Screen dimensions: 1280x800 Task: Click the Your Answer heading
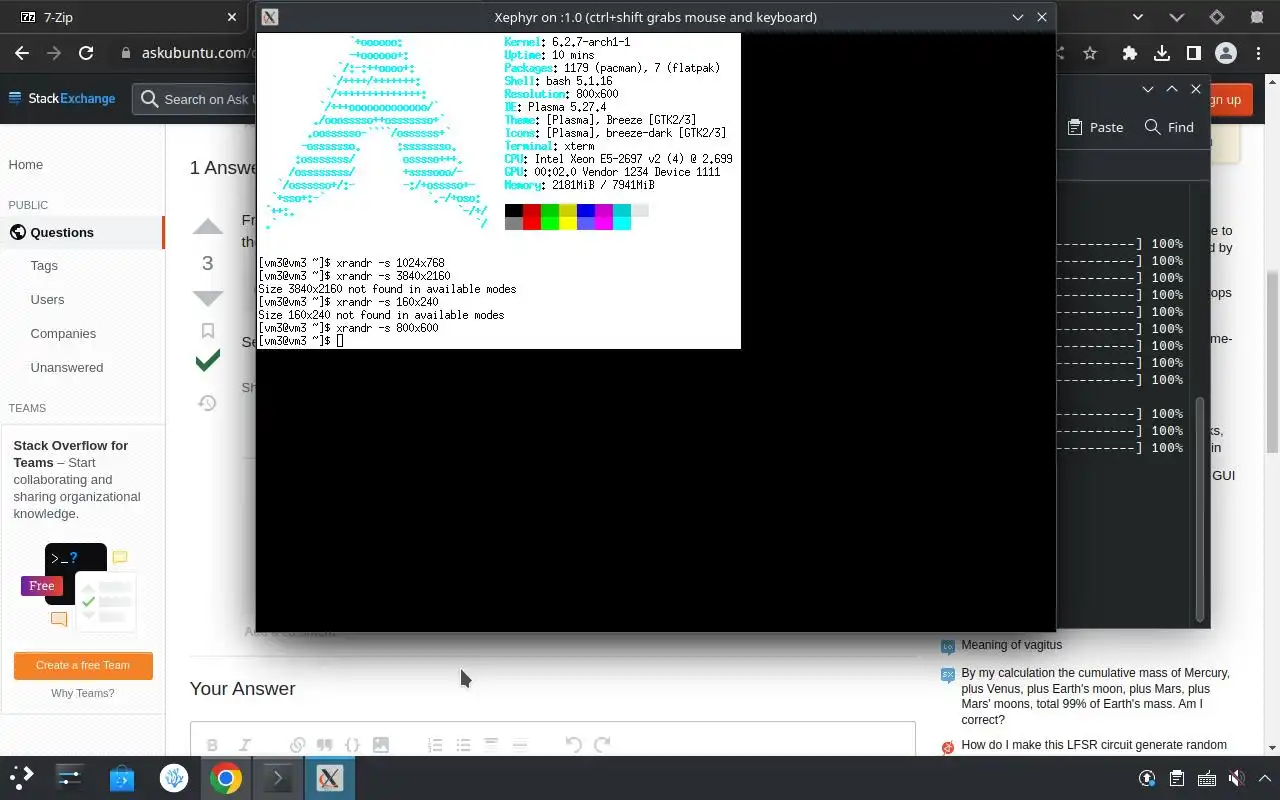click(242, 688)
